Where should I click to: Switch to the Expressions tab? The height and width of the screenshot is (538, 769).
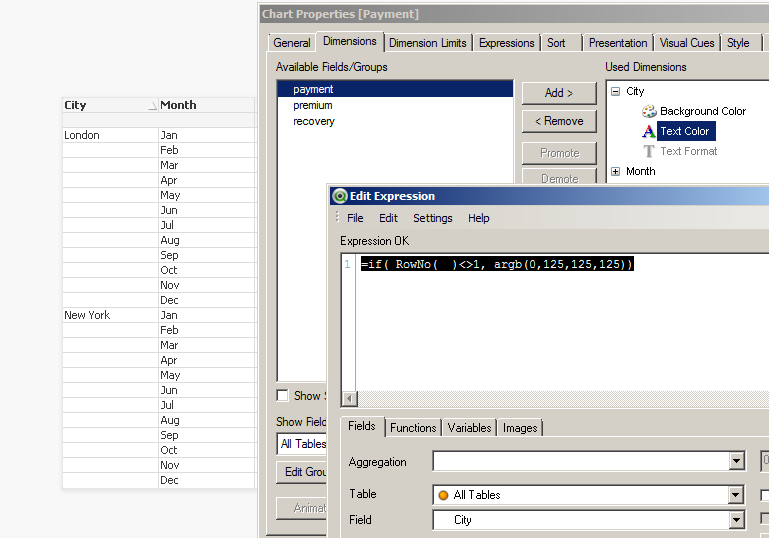506,43
